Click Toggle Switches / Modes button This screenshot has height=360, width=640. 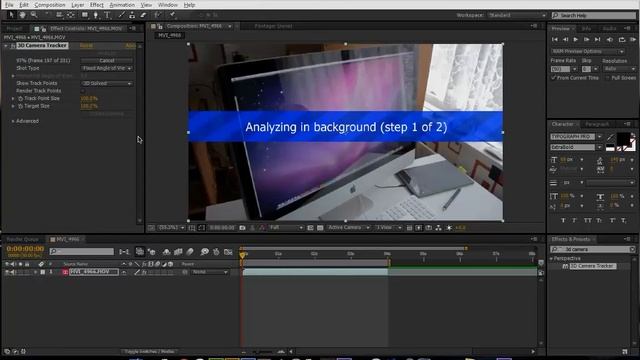(x=150, y=351)
